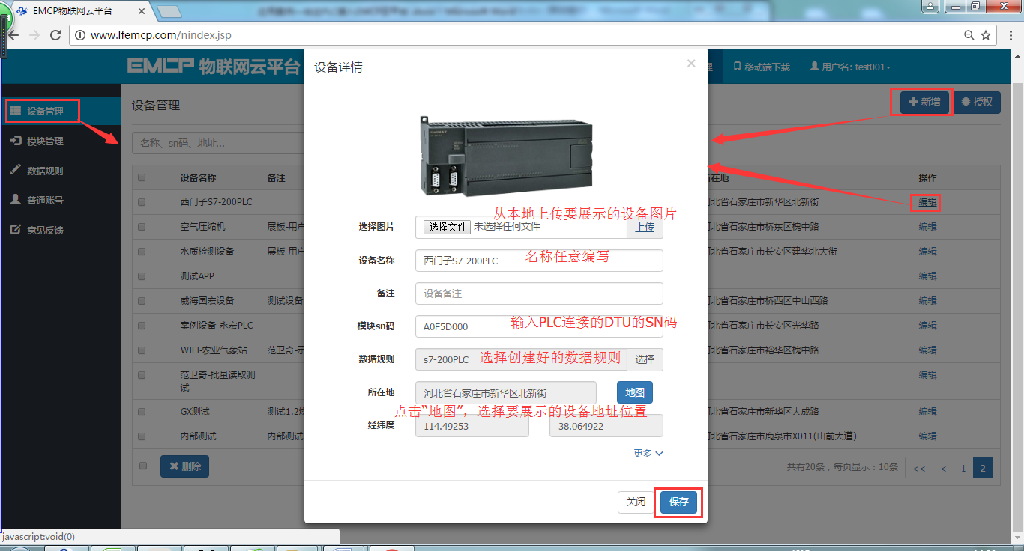Image resolution: width=1024 pixels, height=551 pixels.
Task: Open the 地图 map button
Action: (x=635, y=392)
